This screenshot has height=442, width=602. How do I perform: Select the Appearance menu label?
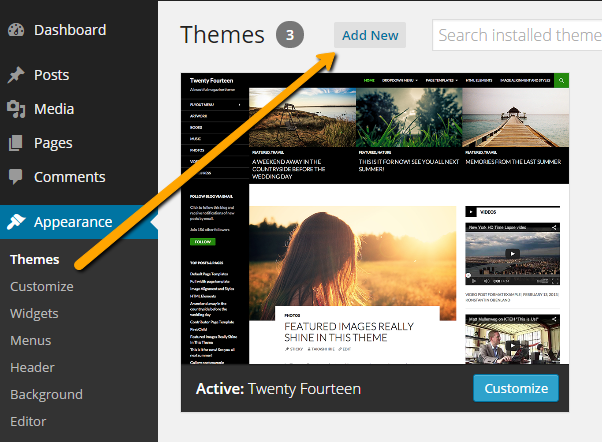point(73,222)
